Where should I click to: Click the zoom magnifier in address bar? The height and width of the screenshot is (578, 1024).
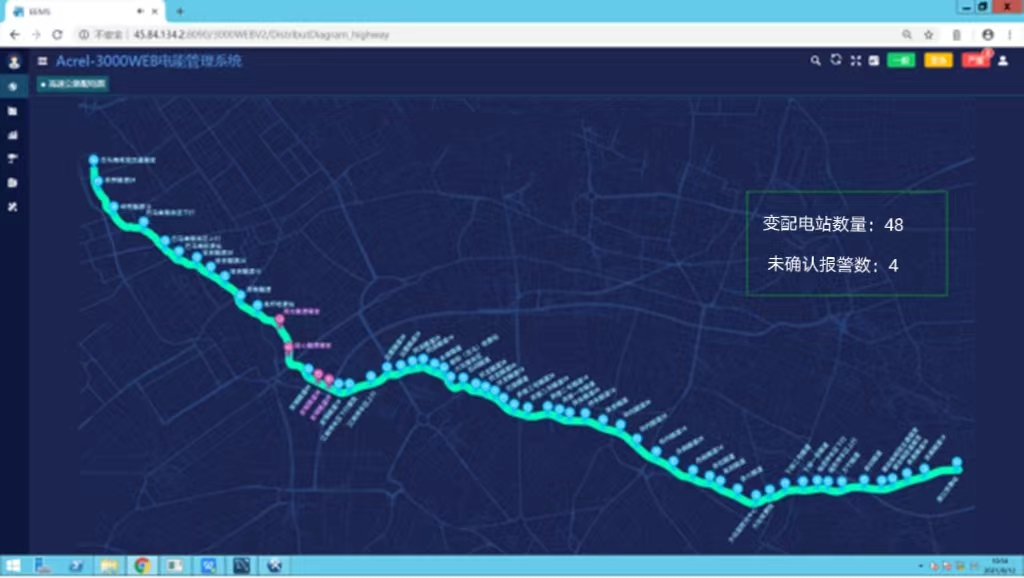point(907,35)
